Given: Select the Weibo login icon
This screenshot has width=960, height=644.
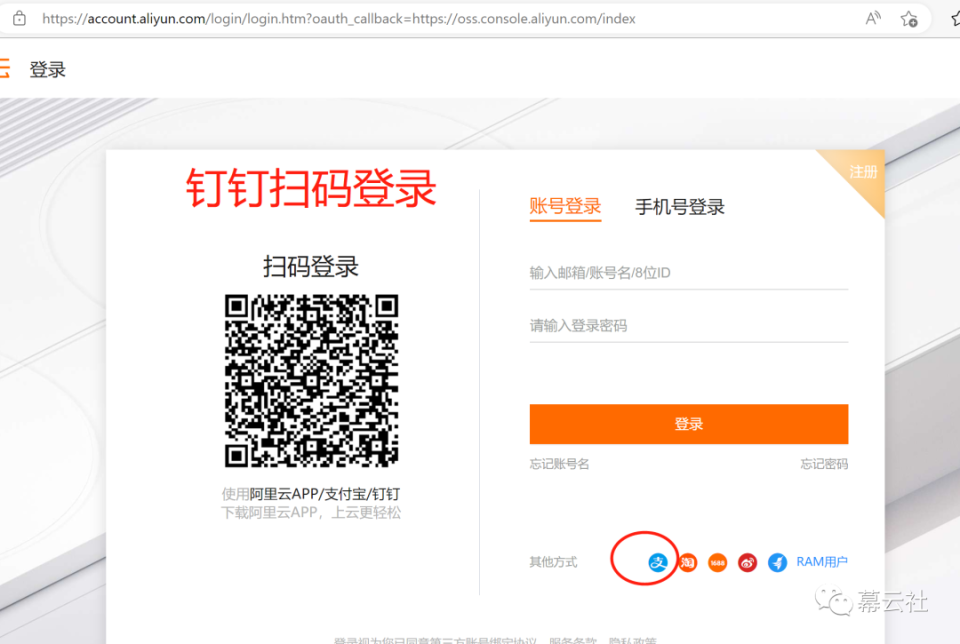Looking at the screenshot, I should pyautogui.click(x=746, y=562).
